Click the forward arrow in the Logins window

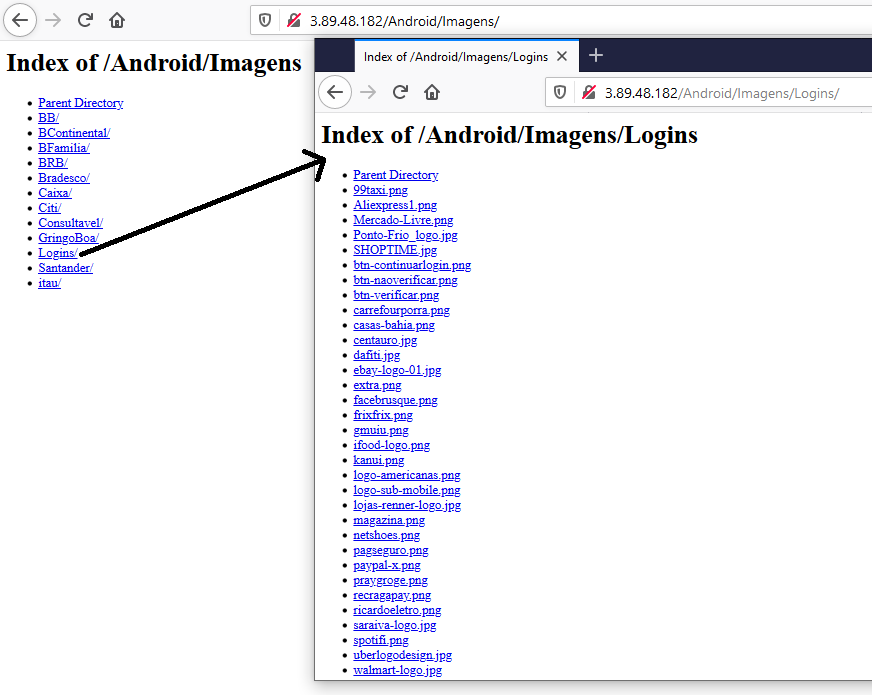click(x=368, y=92)
